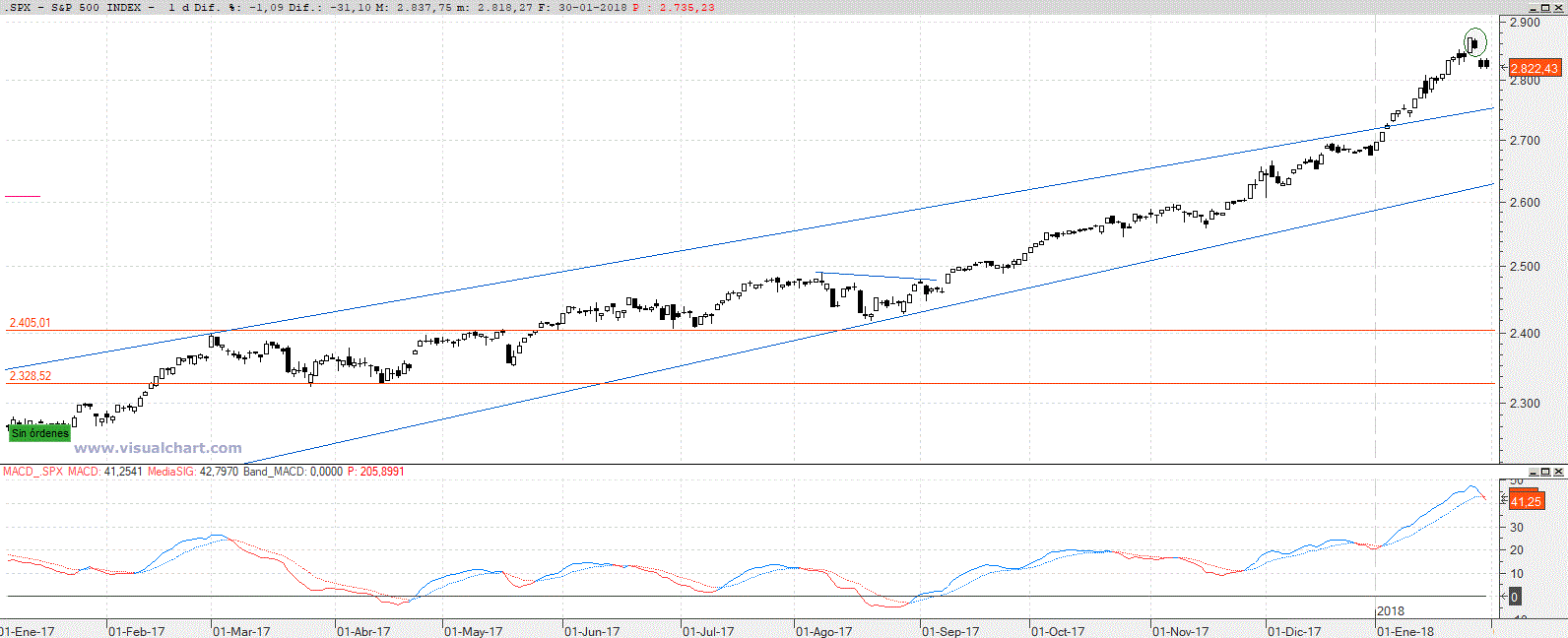Close the MACD indicator pane

(x=1557, y=473)
